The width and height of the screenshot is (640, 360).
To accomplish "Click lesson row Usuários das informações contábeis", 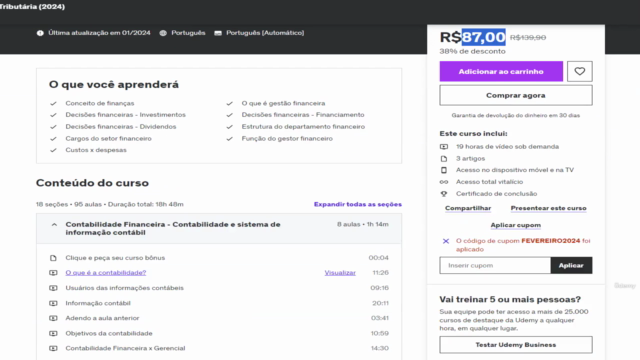I will tap(219, 288).
